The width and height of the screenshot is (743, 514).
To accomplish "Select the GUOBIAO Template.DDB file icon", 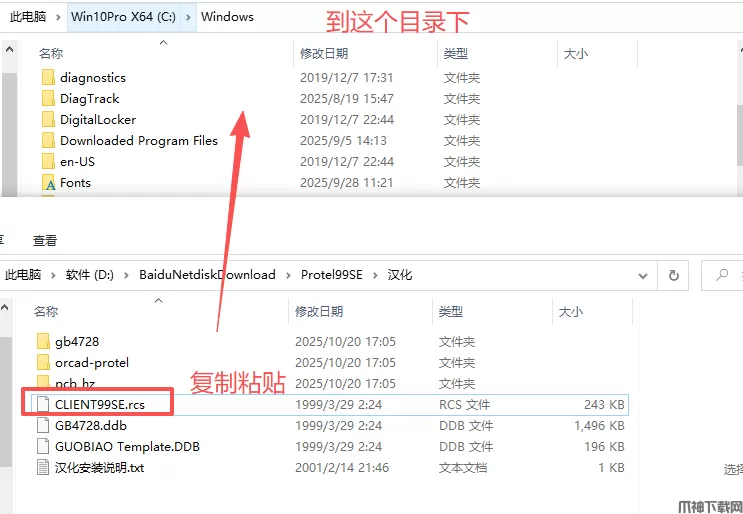I will click(x=43, y=446).
